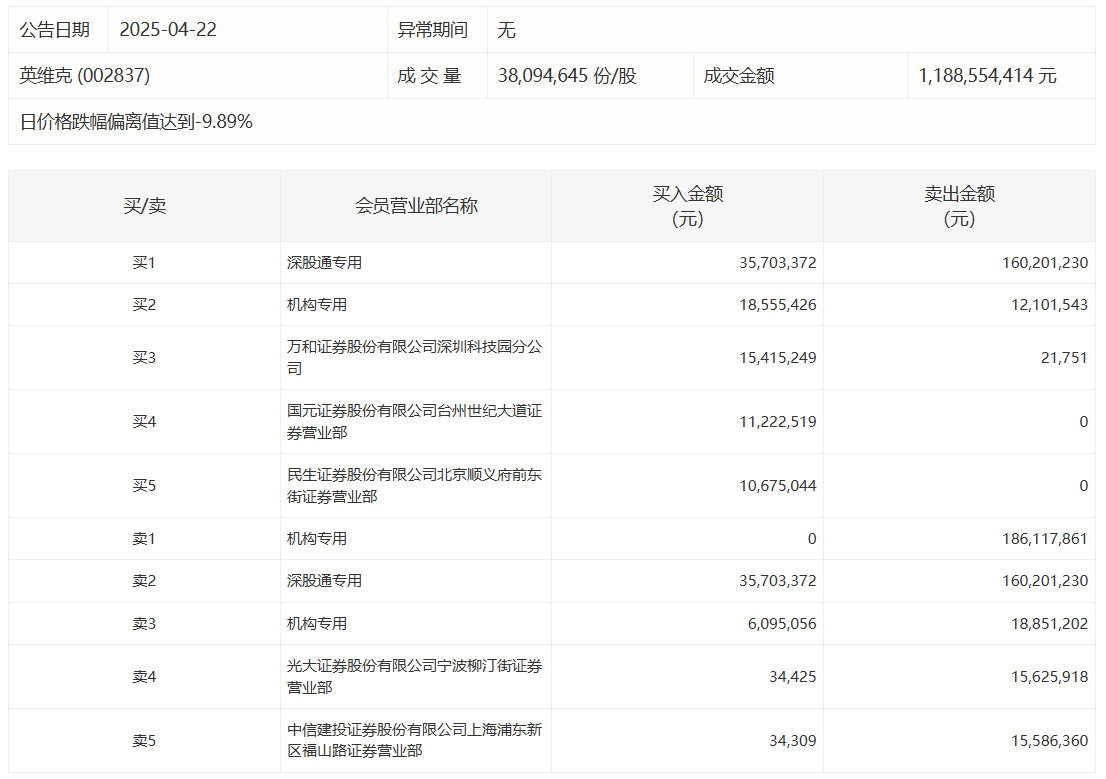The width and height of the screenshot is (1106, 779).
Task: Open 国元证券 台州世纪大道 branch entry
Action: click(414, 421)
